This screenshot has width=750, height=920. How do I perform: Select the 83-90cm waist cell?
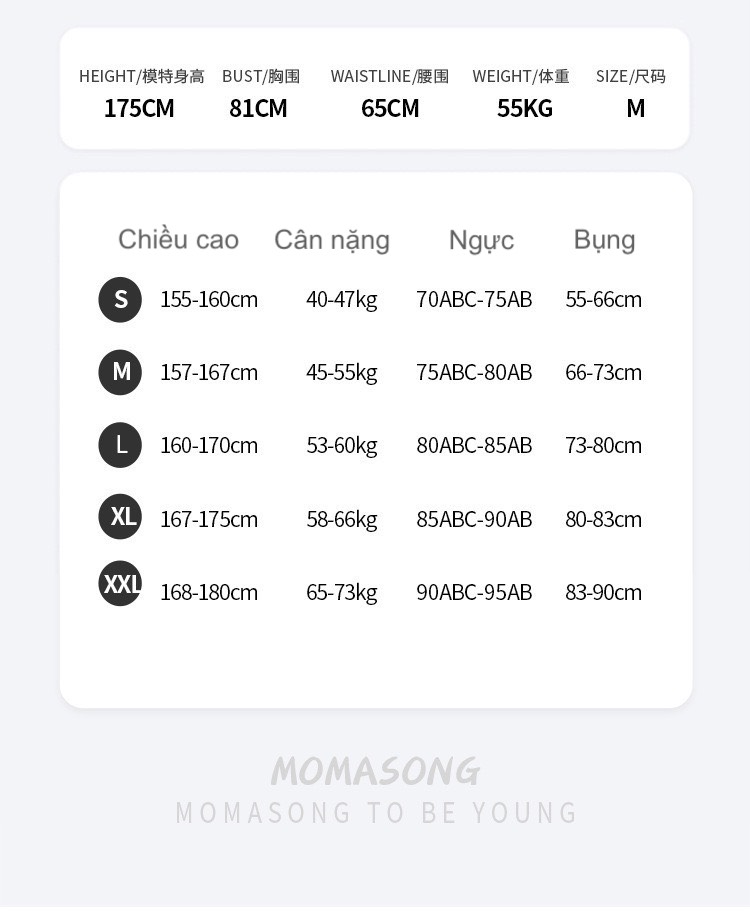point(603,592)
